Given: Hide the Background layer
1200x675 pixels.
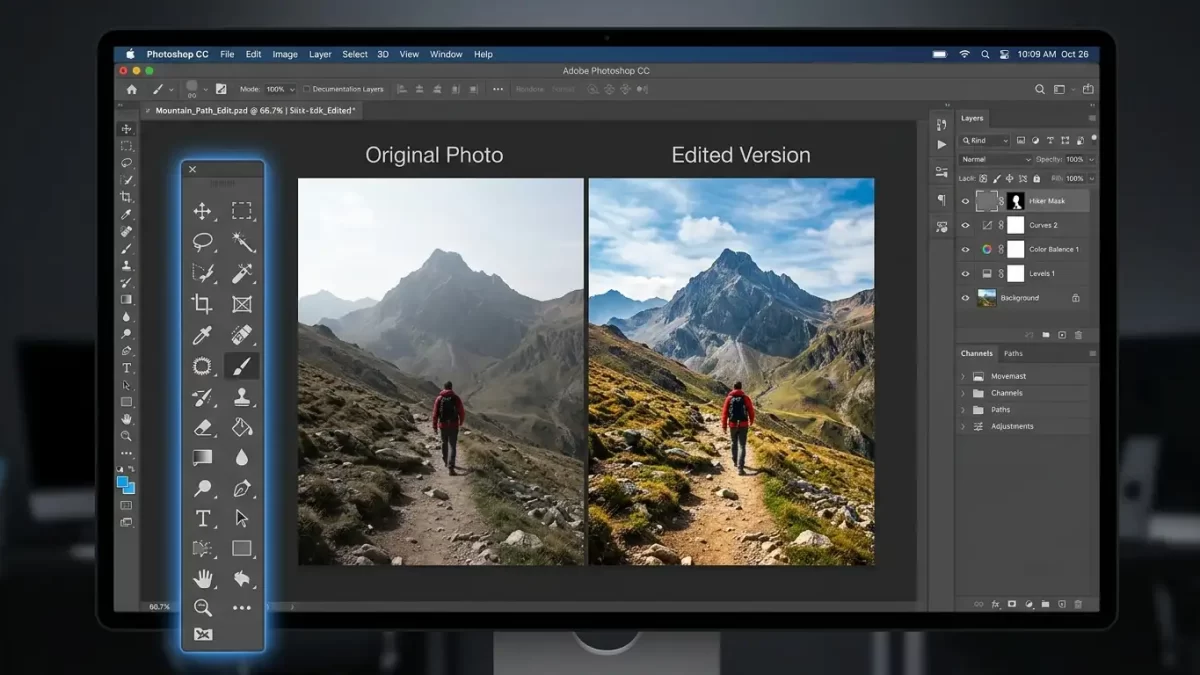Looking at the screenshot, I should (966, 298).
